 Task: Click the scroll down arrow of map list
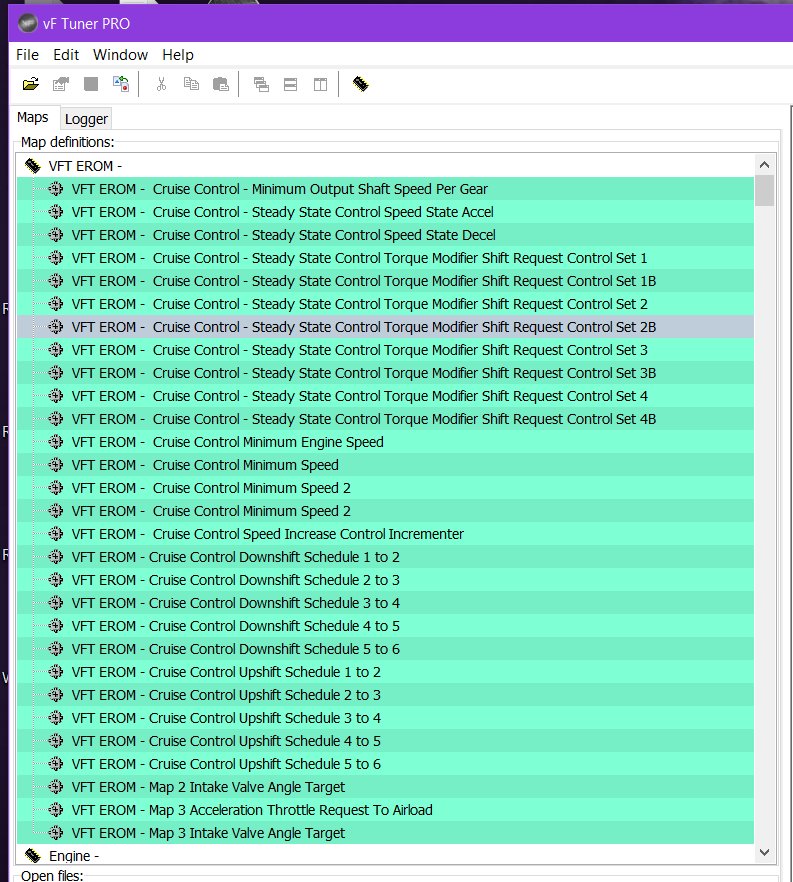[764, 852]
